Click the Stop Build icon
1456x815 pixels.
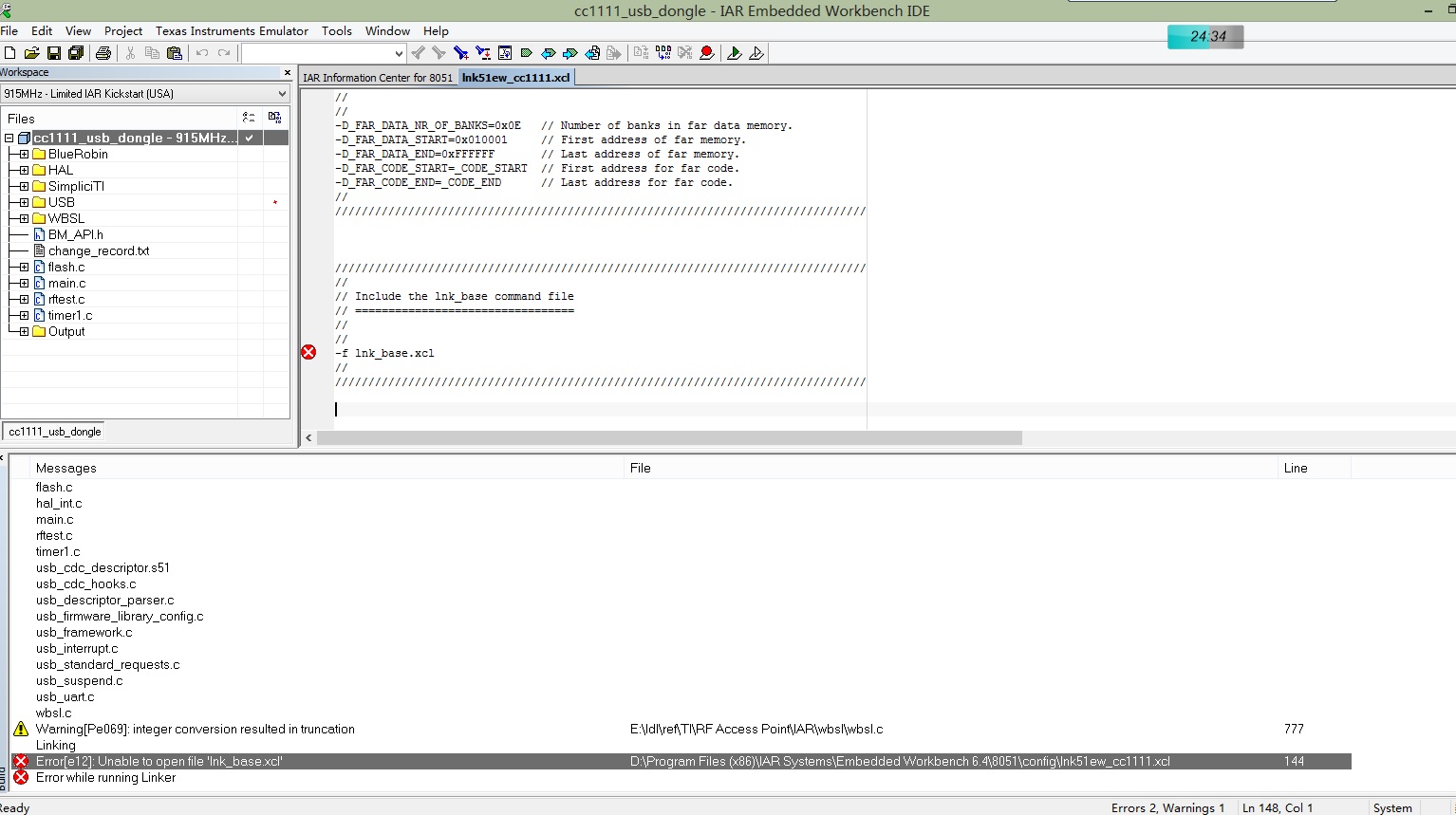(x=685, y=53)
